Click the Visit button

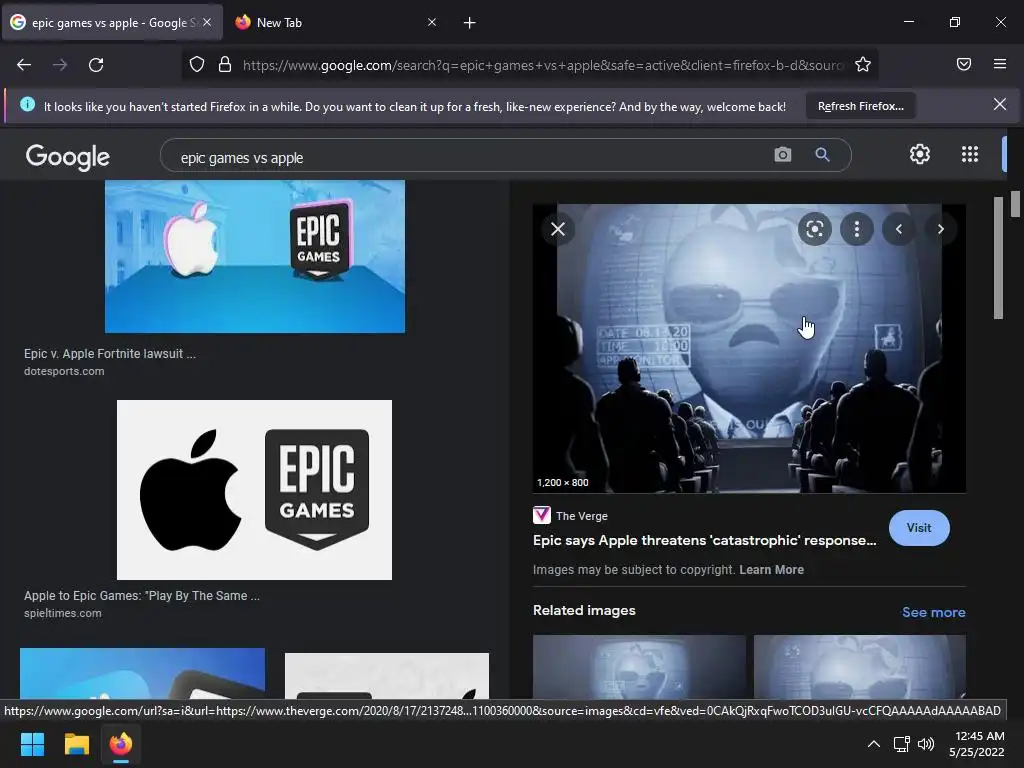[919, 528]
